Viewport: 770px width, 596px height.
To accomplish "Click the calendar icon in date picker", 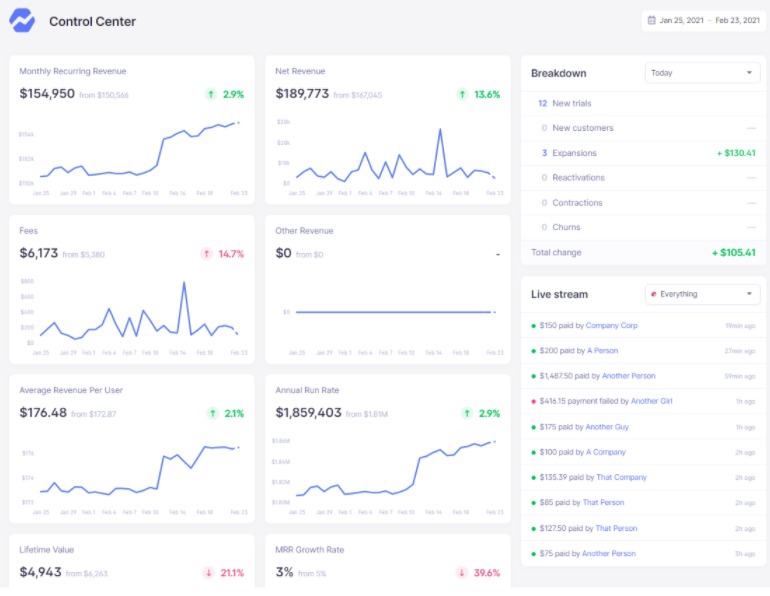I will tap(651, 20).
